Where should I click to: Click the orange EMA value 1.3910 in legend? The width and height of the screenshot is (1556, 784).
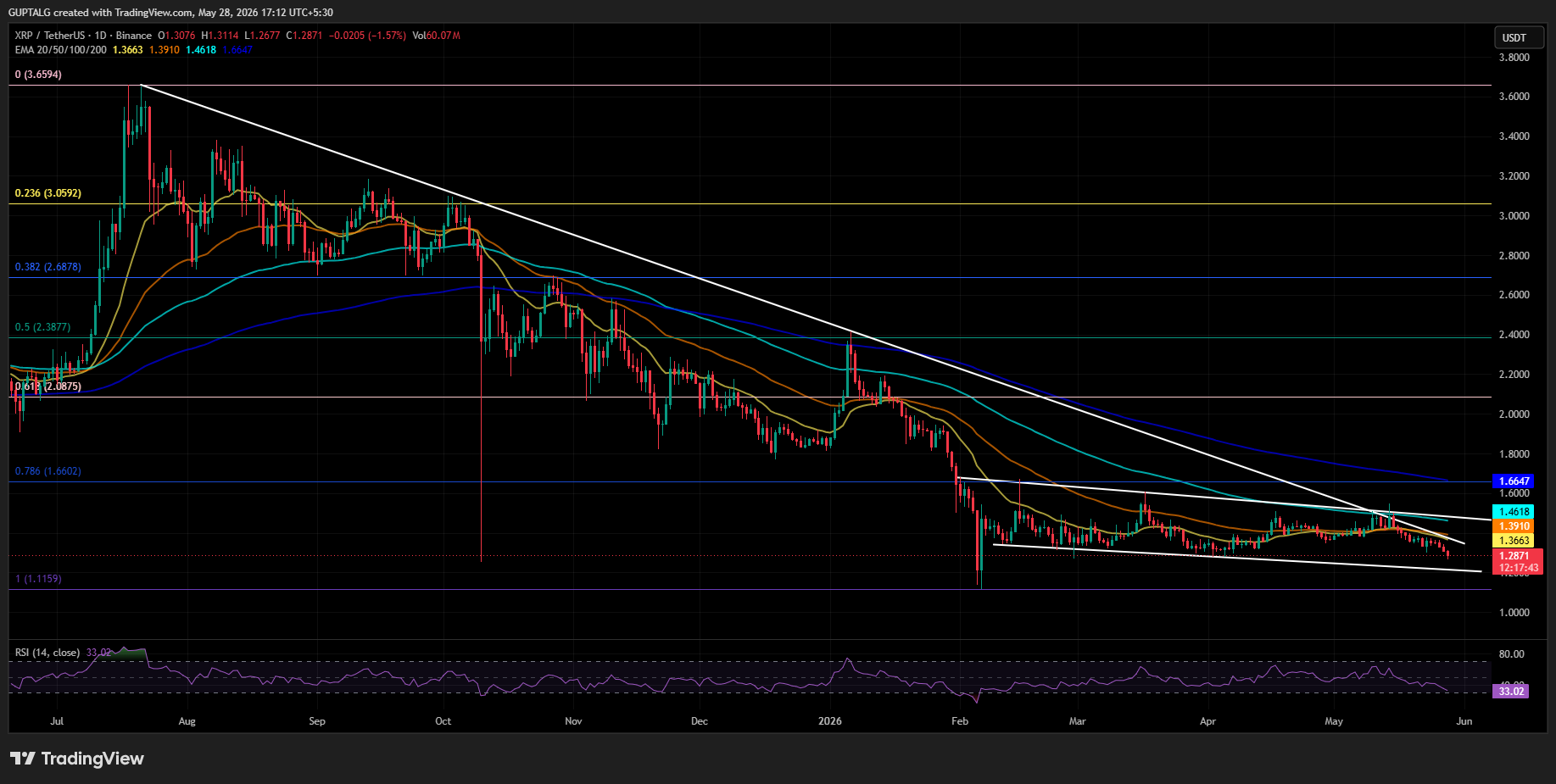point(165,50)
